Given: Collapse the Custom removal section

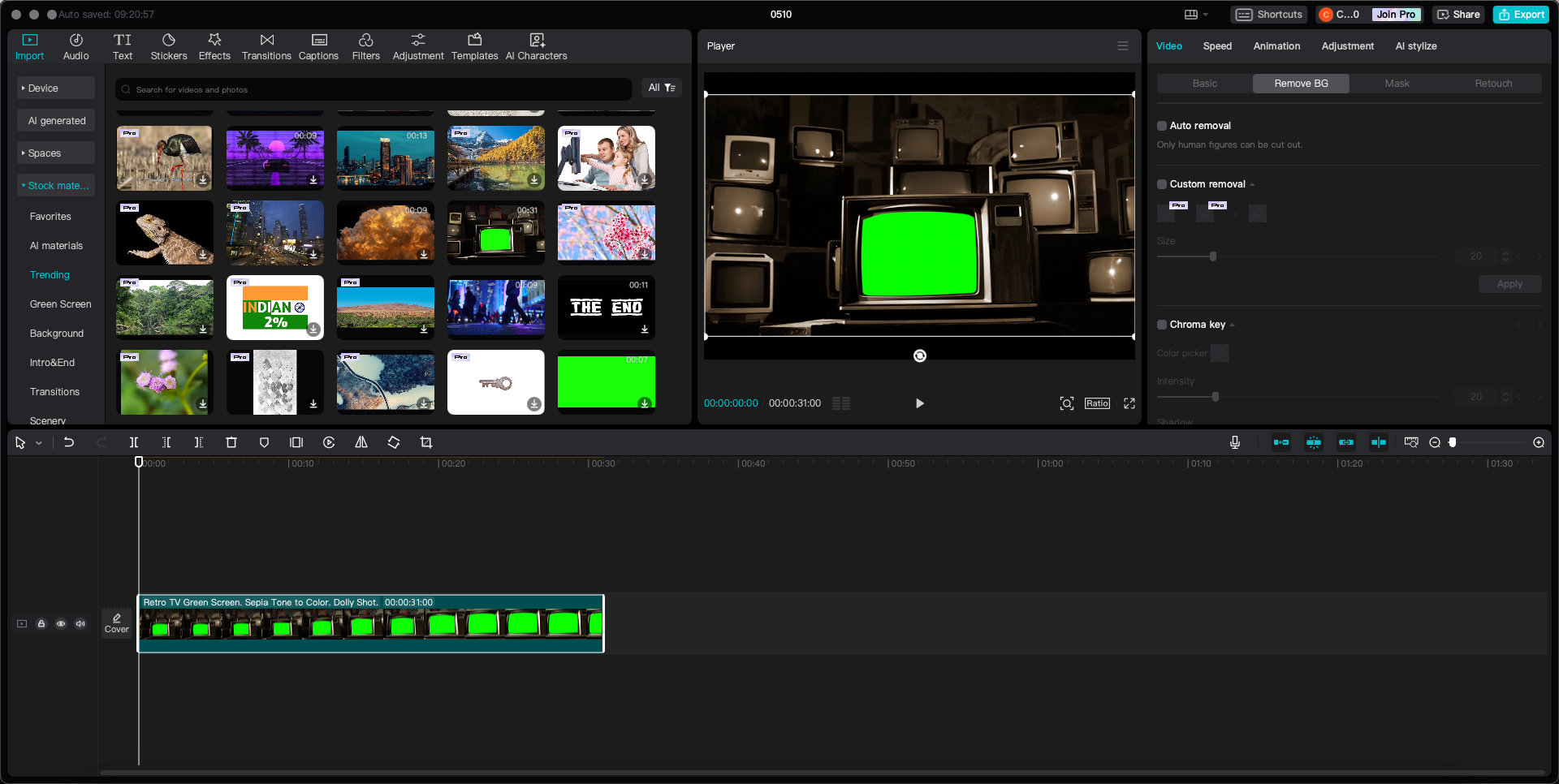Looking at the screenshot, I should point(1251,184).
